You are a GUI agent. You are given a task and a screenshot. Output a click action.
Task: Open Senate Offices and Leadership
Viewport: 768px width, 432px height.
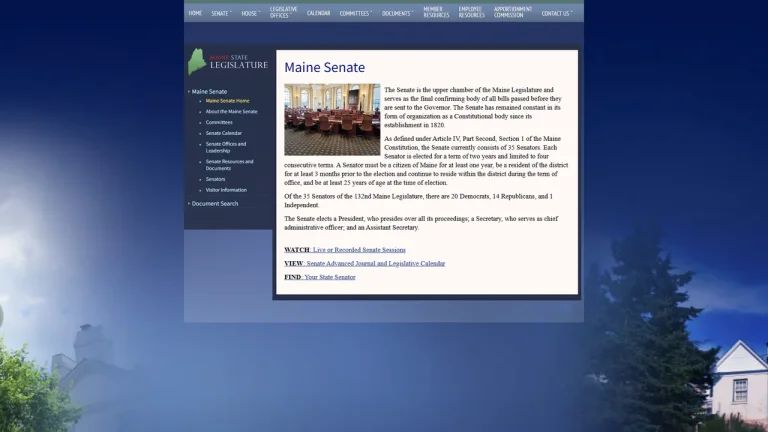pyautogui.click(x=226, y=147)
